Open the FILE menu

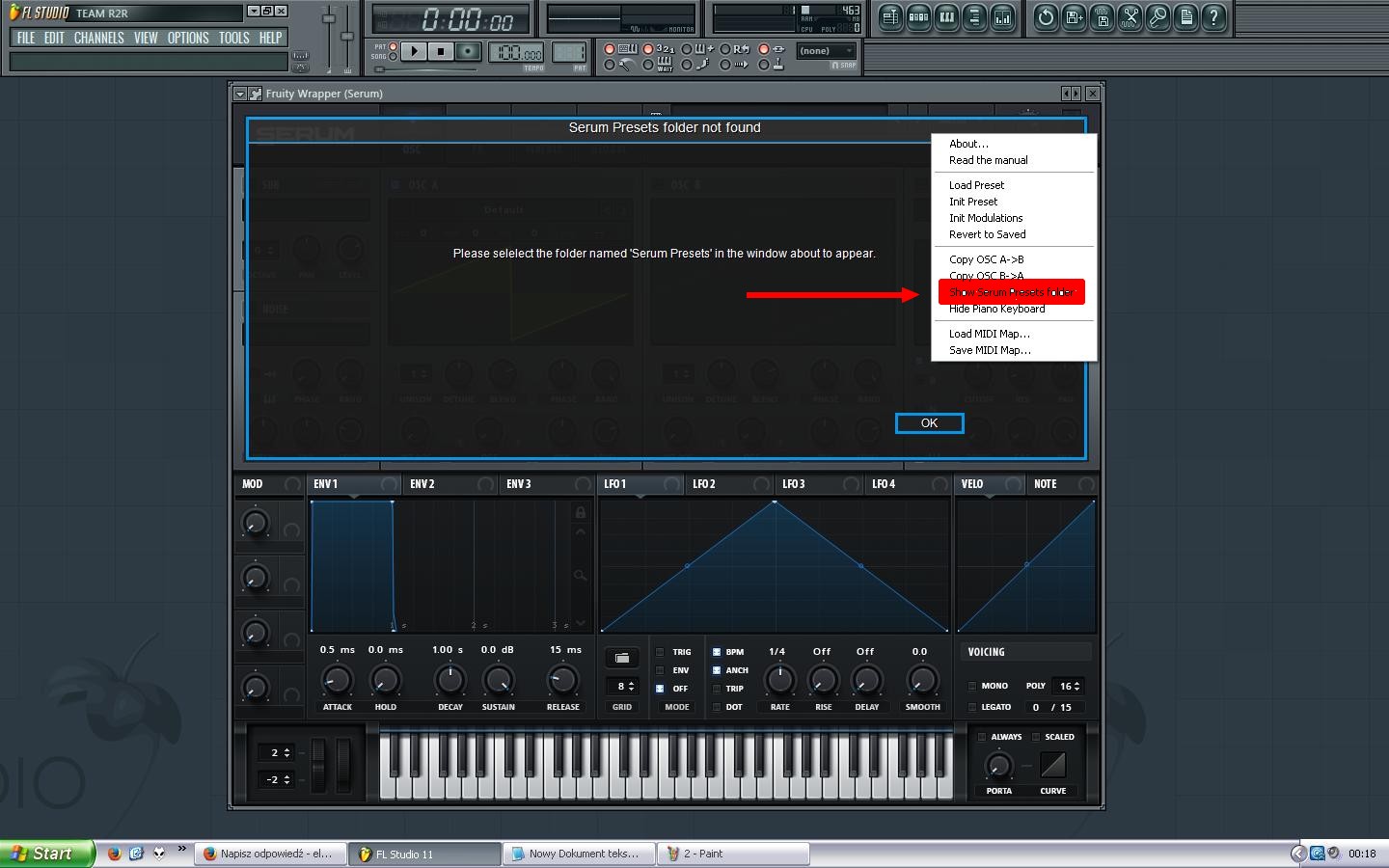[x=26, y=38]
